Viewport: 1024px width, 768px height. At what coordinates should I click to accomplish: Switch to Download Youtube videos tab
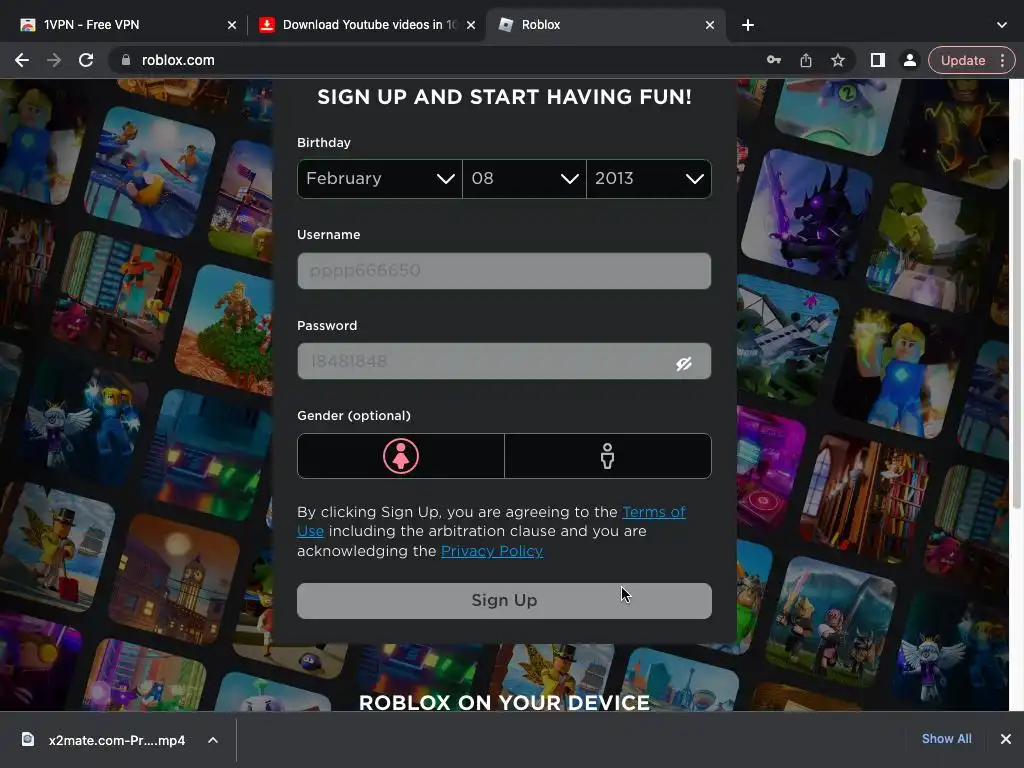point(366,25)
